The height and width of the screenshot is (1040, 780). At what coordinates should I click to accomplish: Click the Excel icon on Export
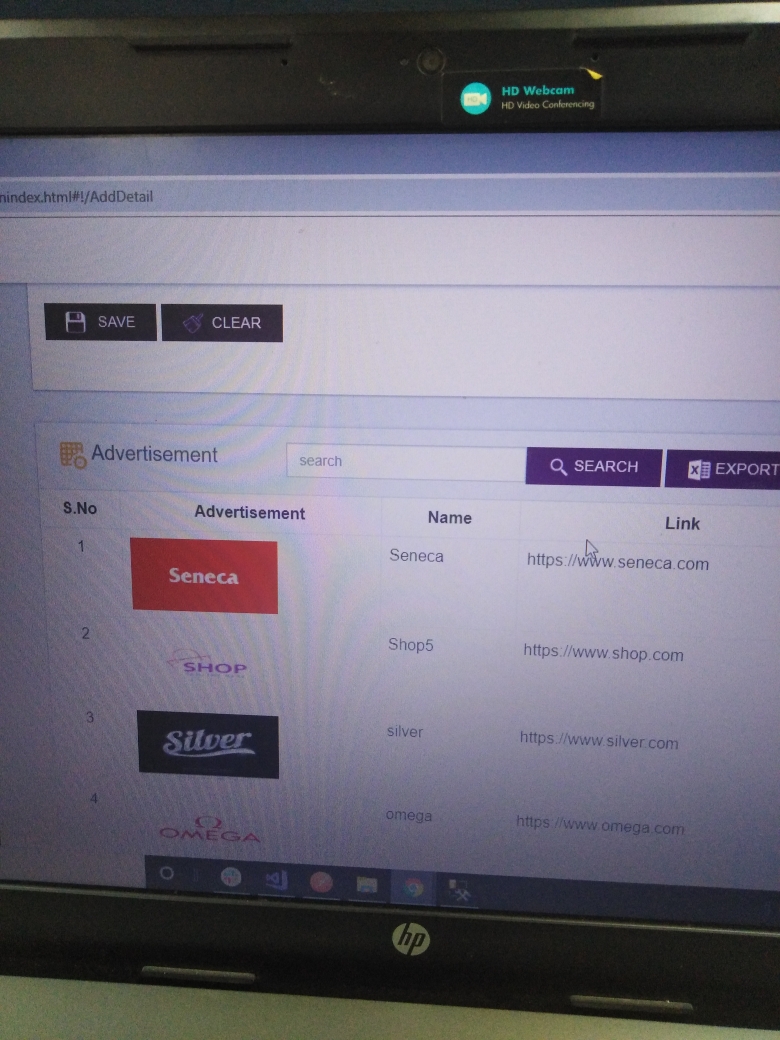click(700, 469)
